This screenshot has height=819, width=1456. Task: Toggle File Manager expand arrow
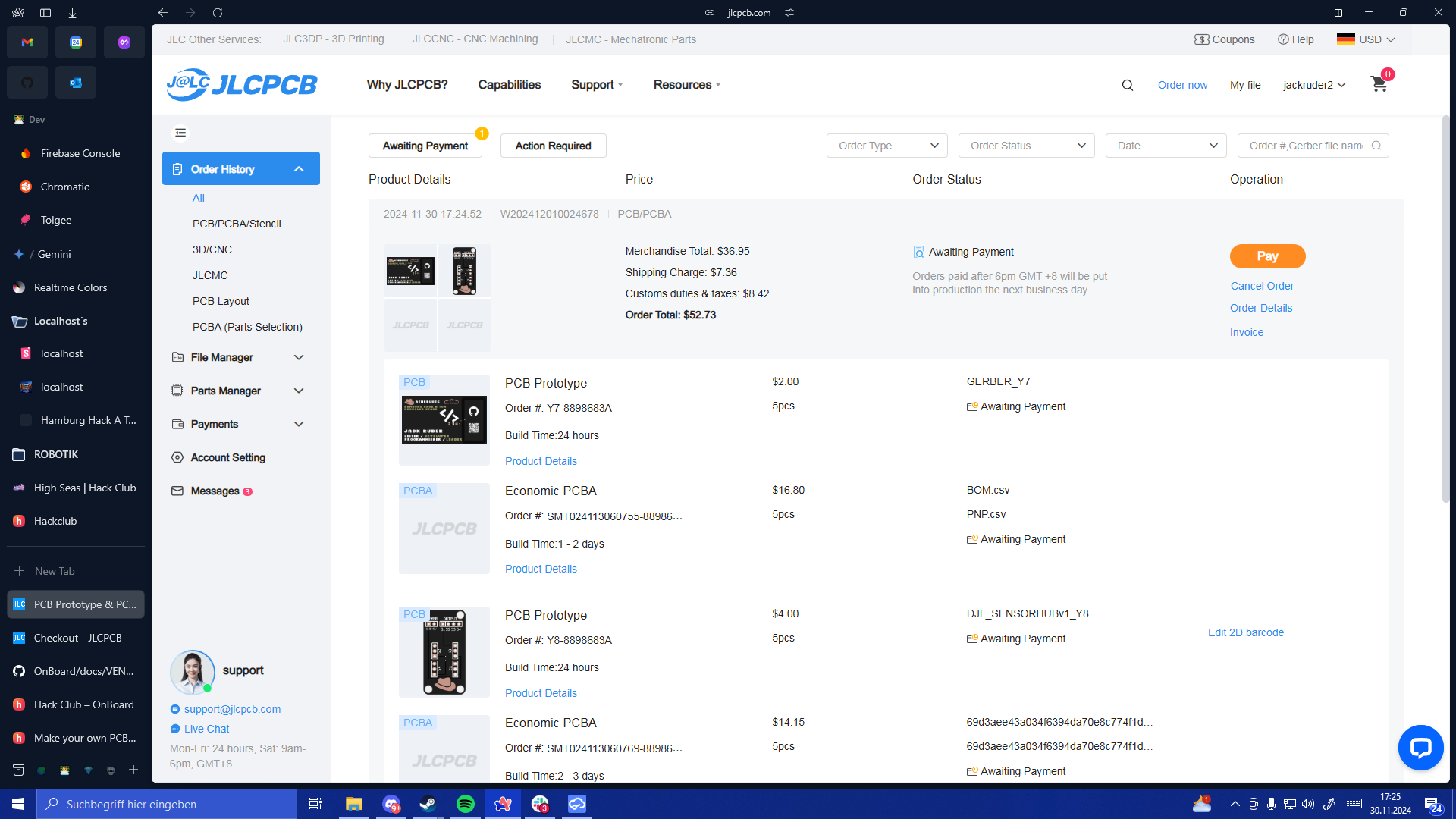point(300,357)
